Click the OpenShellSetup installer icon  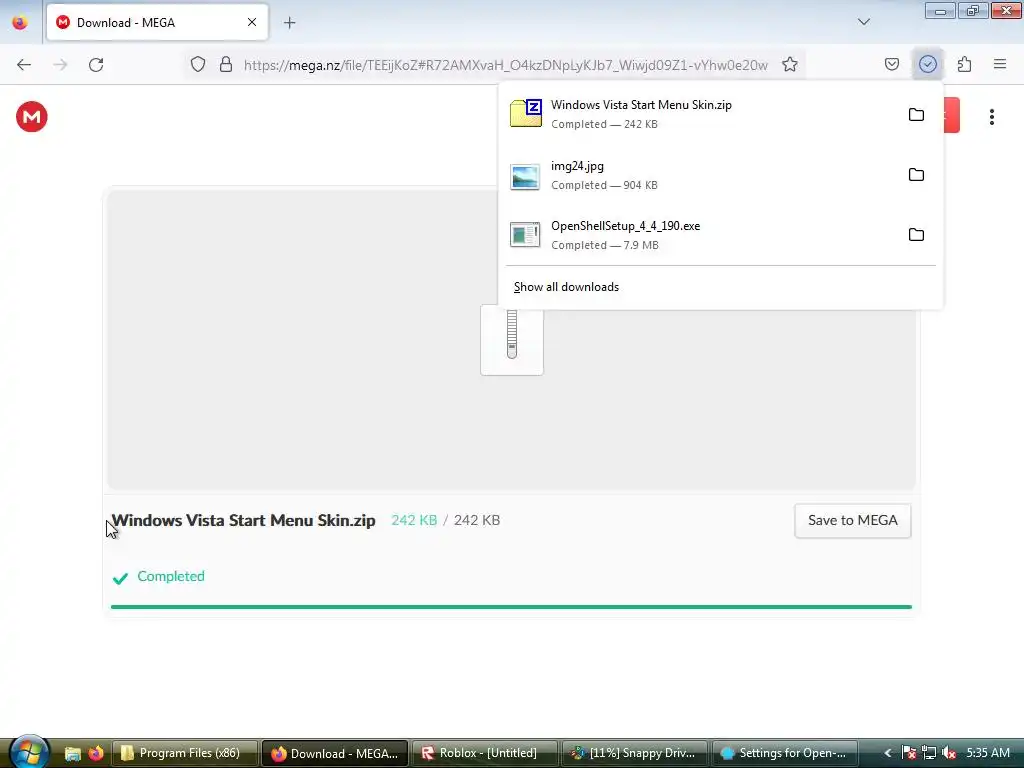pos(525,235)
